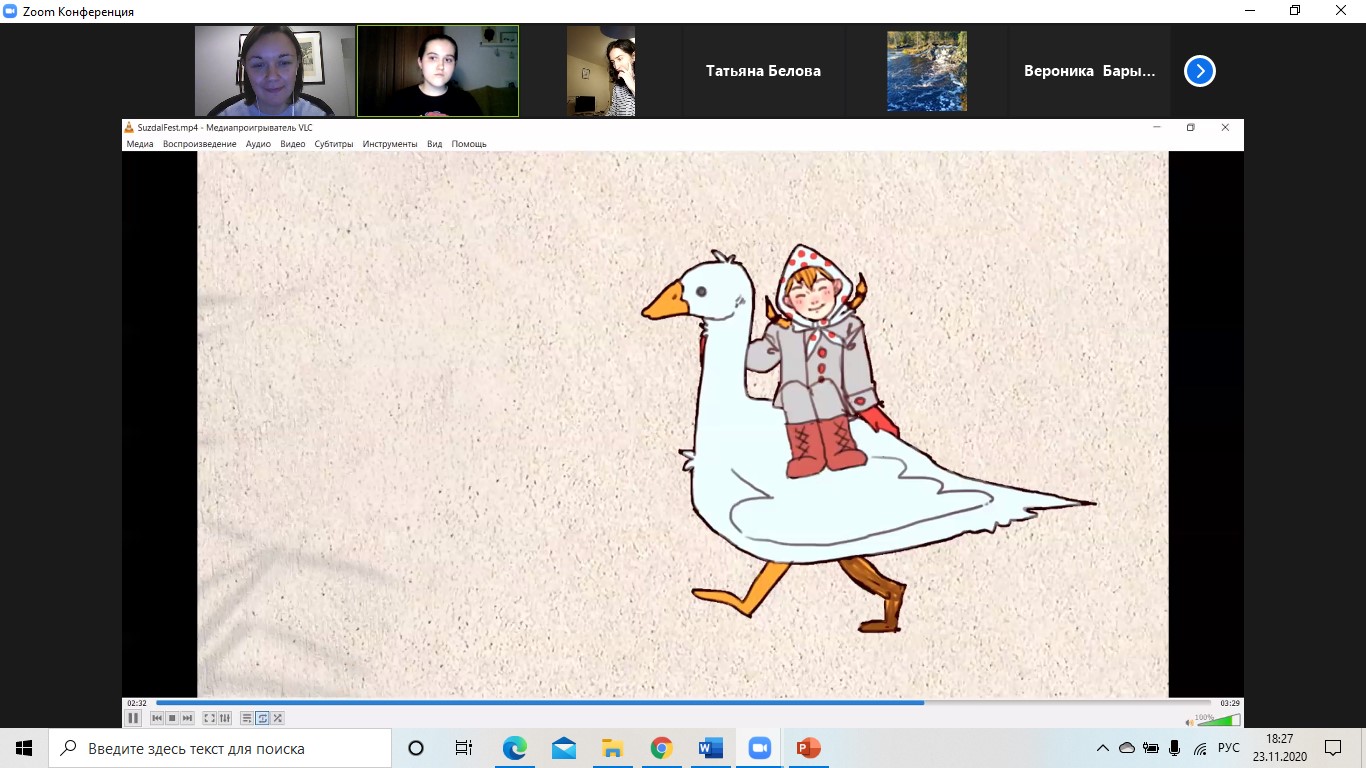This screenshot has height=768, width=1366.
Task: Open the Mail app from taskbar
Action: pyautogui.click(x=563, y=748)
